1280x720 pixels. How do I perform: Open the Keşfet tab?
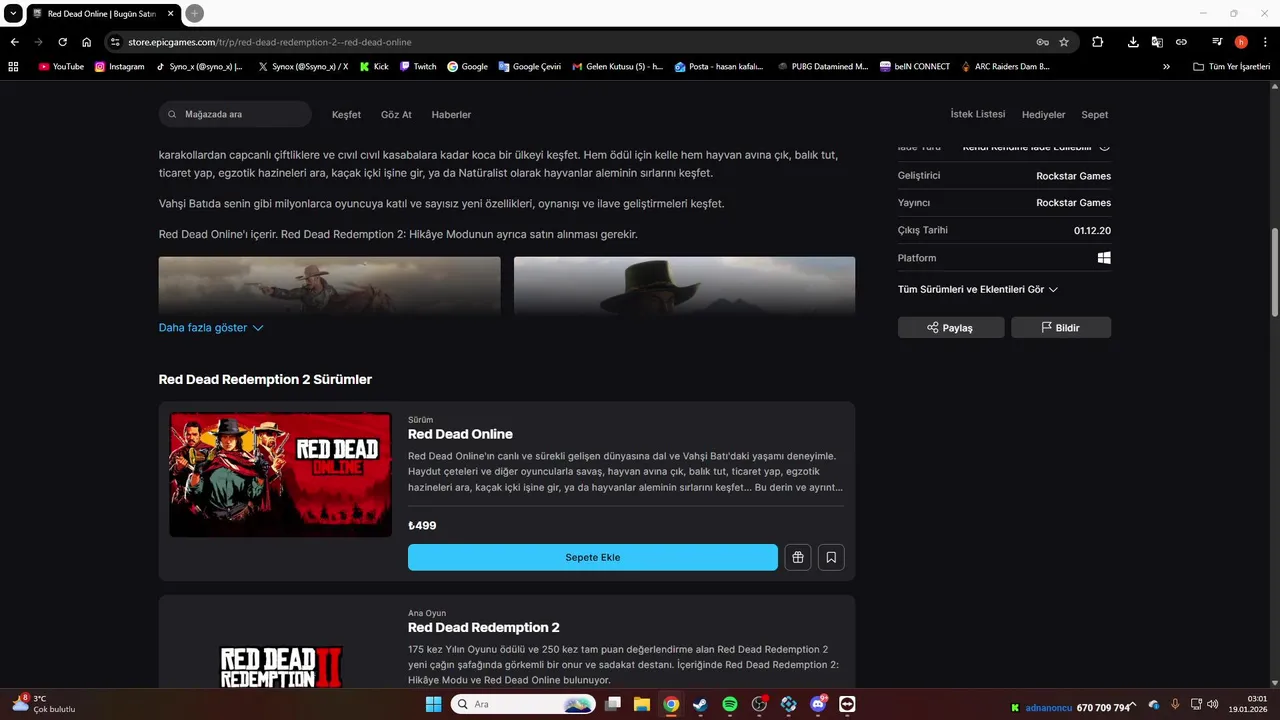click(346, 114)
